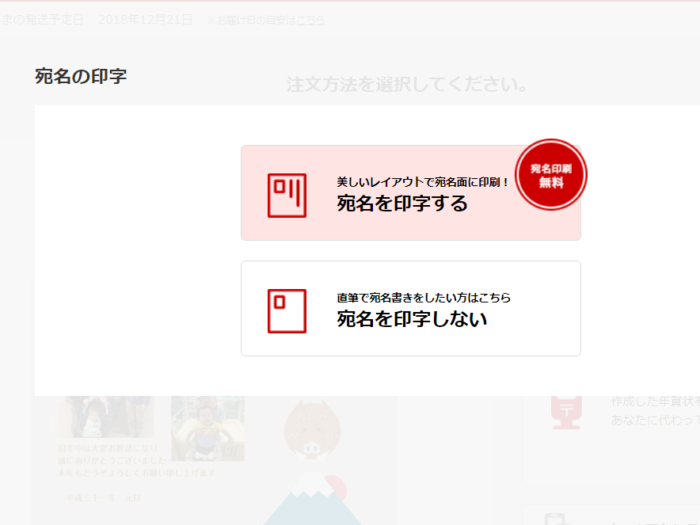Viewport: 700px width, 525px height.
Task: Click the Mt. Fuji illustration
Action: coord(312,499)
